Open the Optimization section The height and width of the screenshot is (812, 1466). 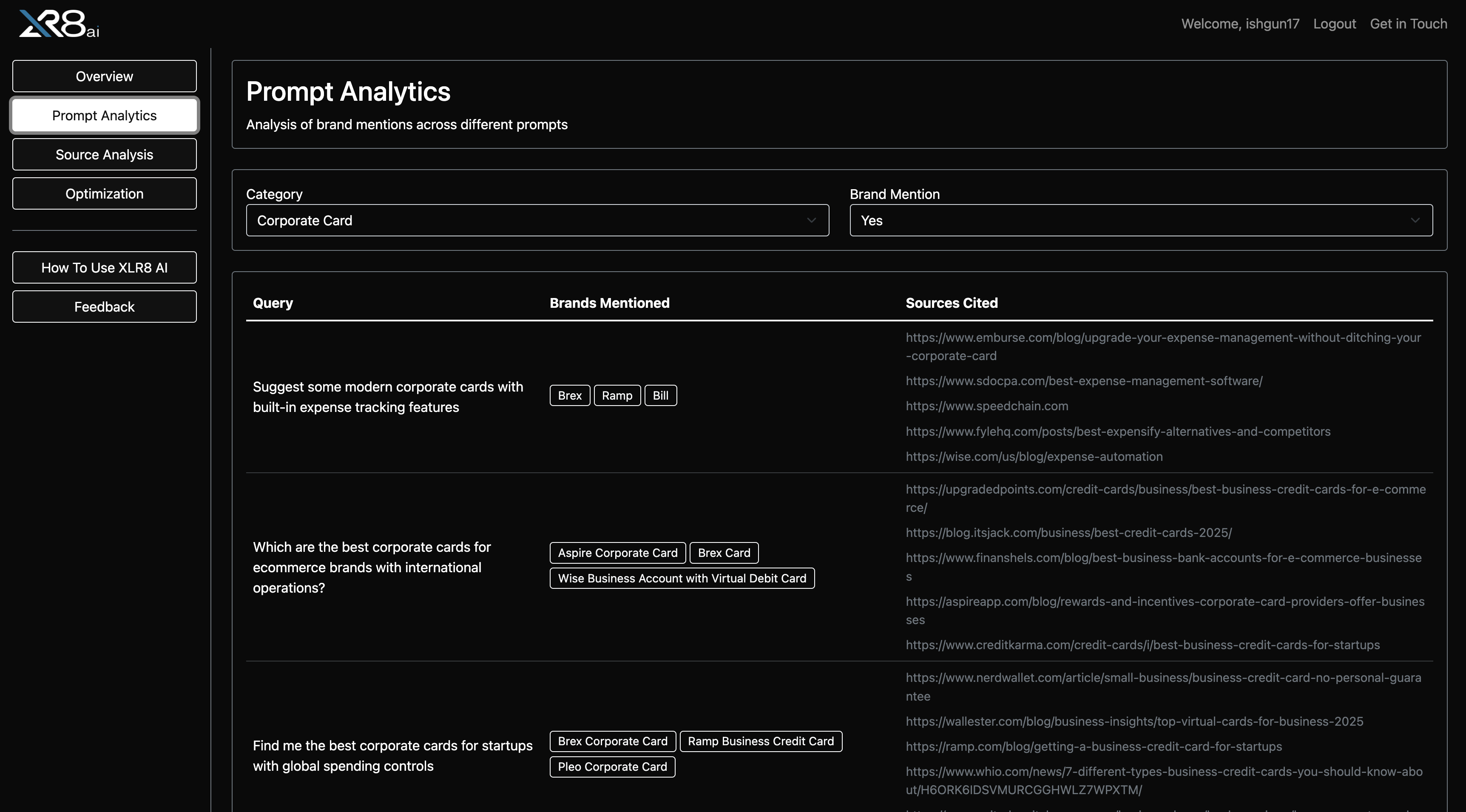click(104, 193)
